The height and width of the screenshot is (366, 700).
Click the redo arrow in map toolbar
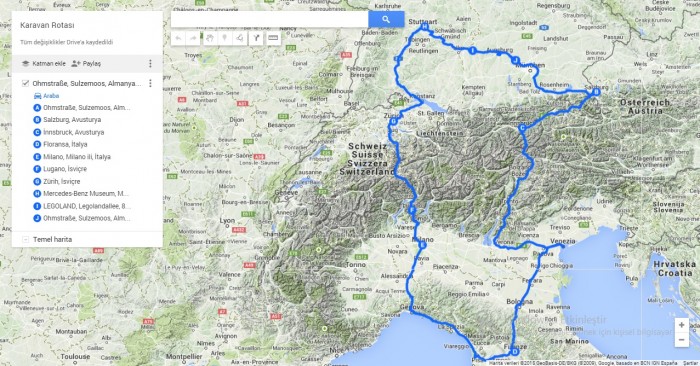[193, 38]
